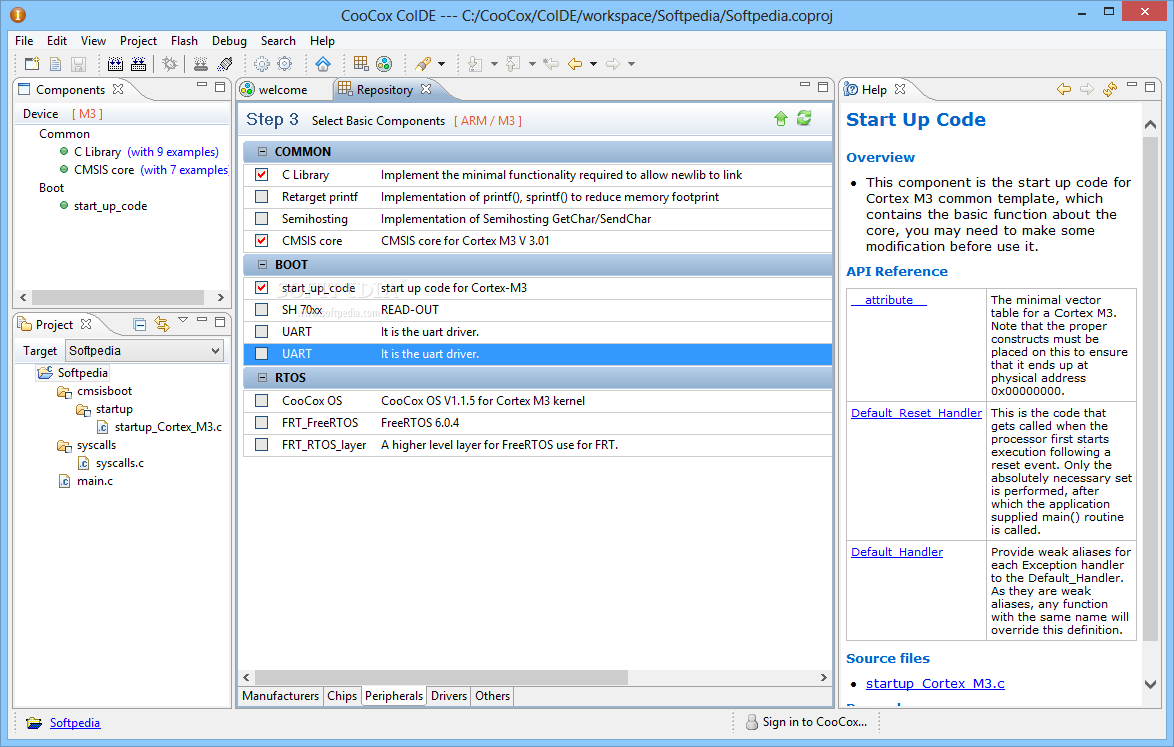Screen dimensions: 1174x747
Task: Click the Save floppy disk icon
Action: (x=78, y=64)
